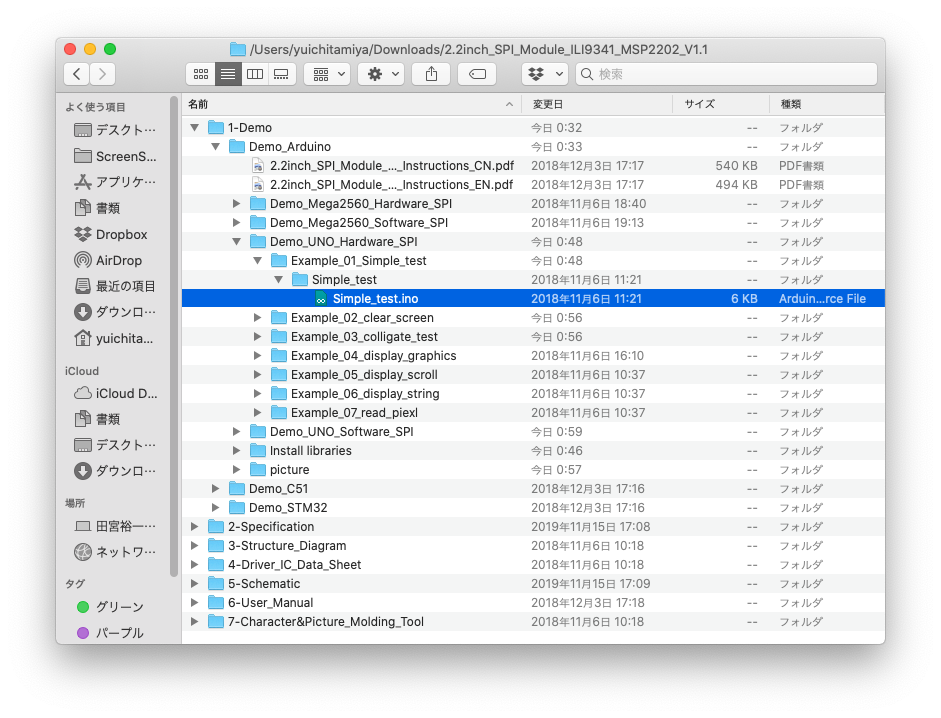Sort by the 名前 column header
The image size is (941, 718).
352,104
